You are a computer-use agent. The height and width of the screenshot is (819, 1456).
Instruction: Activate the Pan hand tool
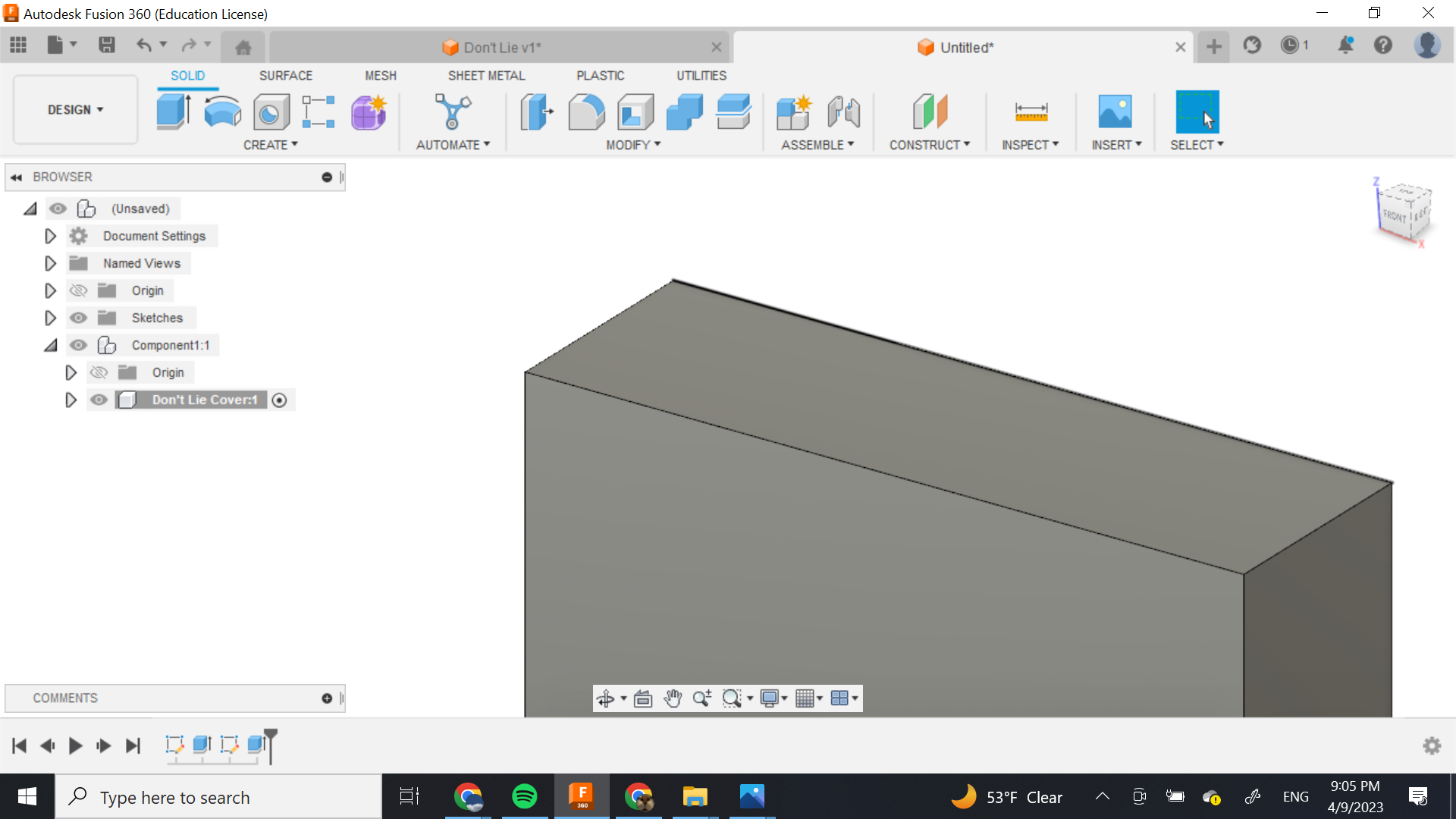(673, 698)
